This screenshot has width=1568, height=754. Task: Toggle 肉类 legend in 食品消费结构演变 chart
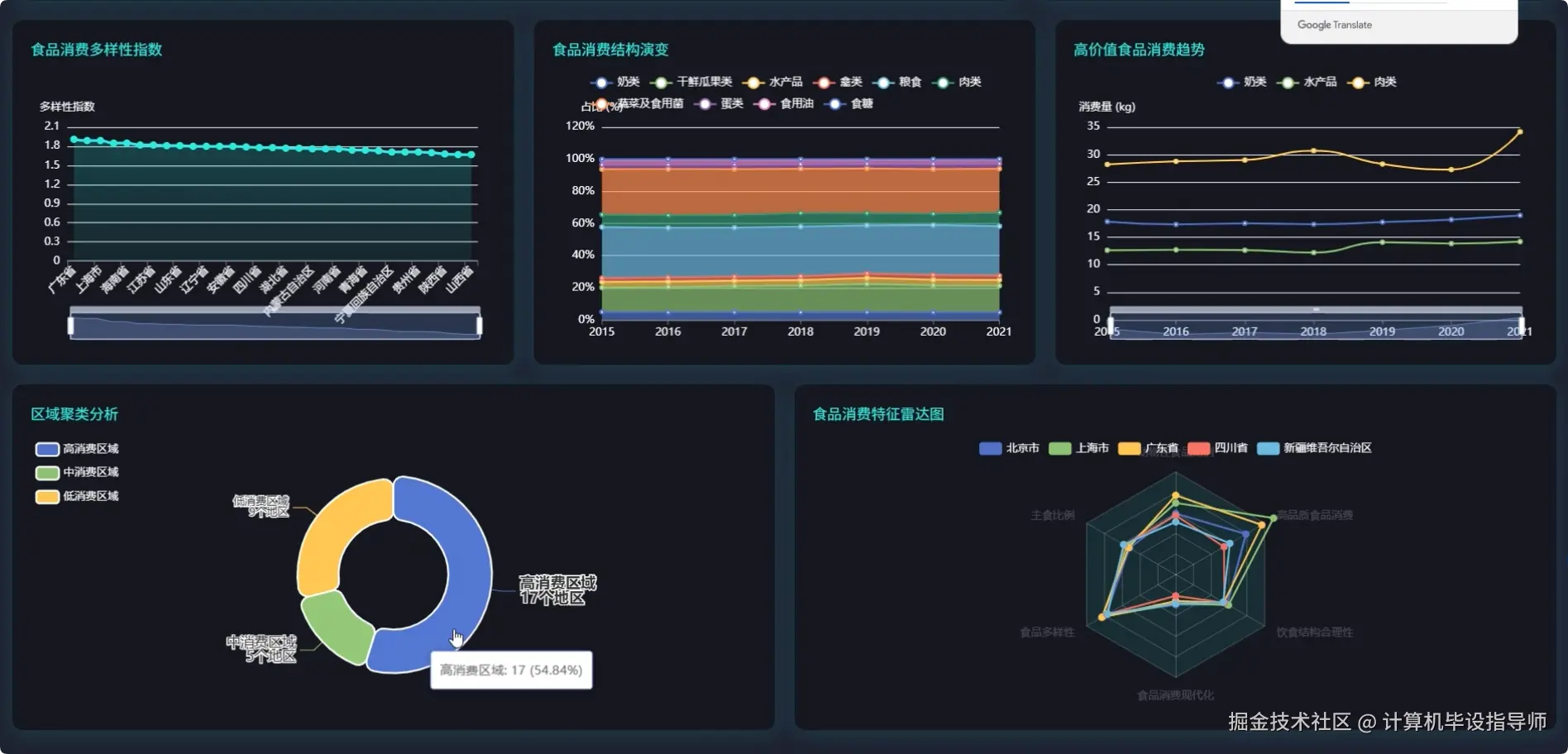click(x=957, y=82)
